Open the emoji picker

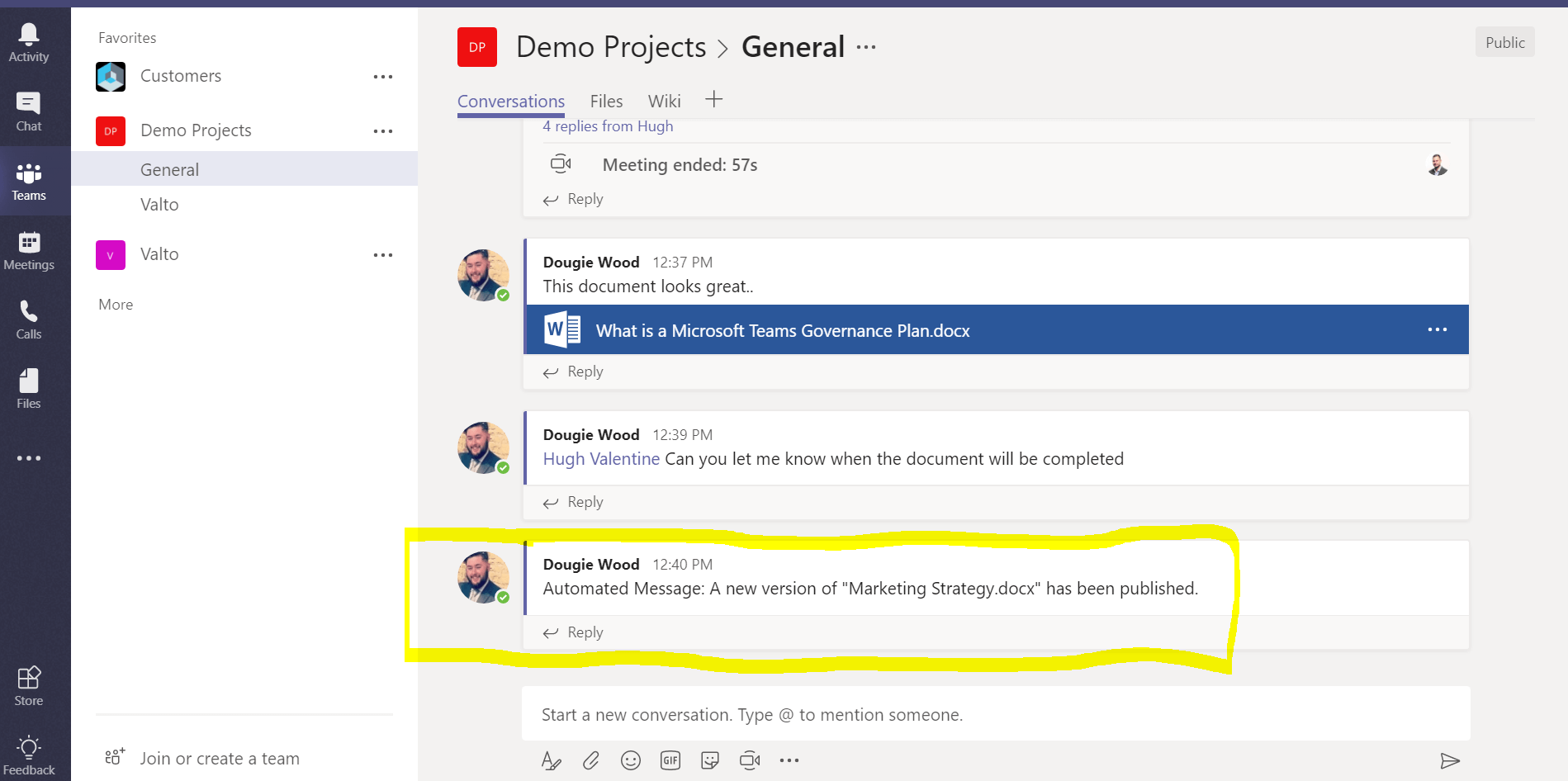631,760
